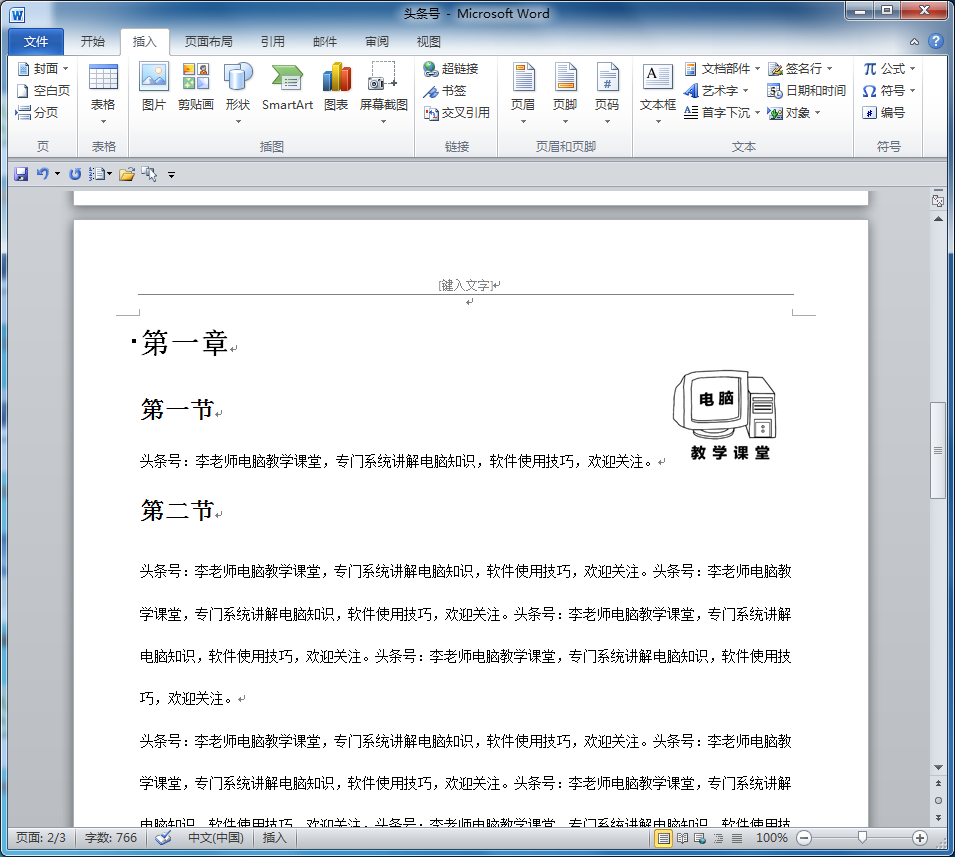Open Customize Quick Access Toolbar dropdown
Screen dimensions: 955x857
tap(171, 175)
